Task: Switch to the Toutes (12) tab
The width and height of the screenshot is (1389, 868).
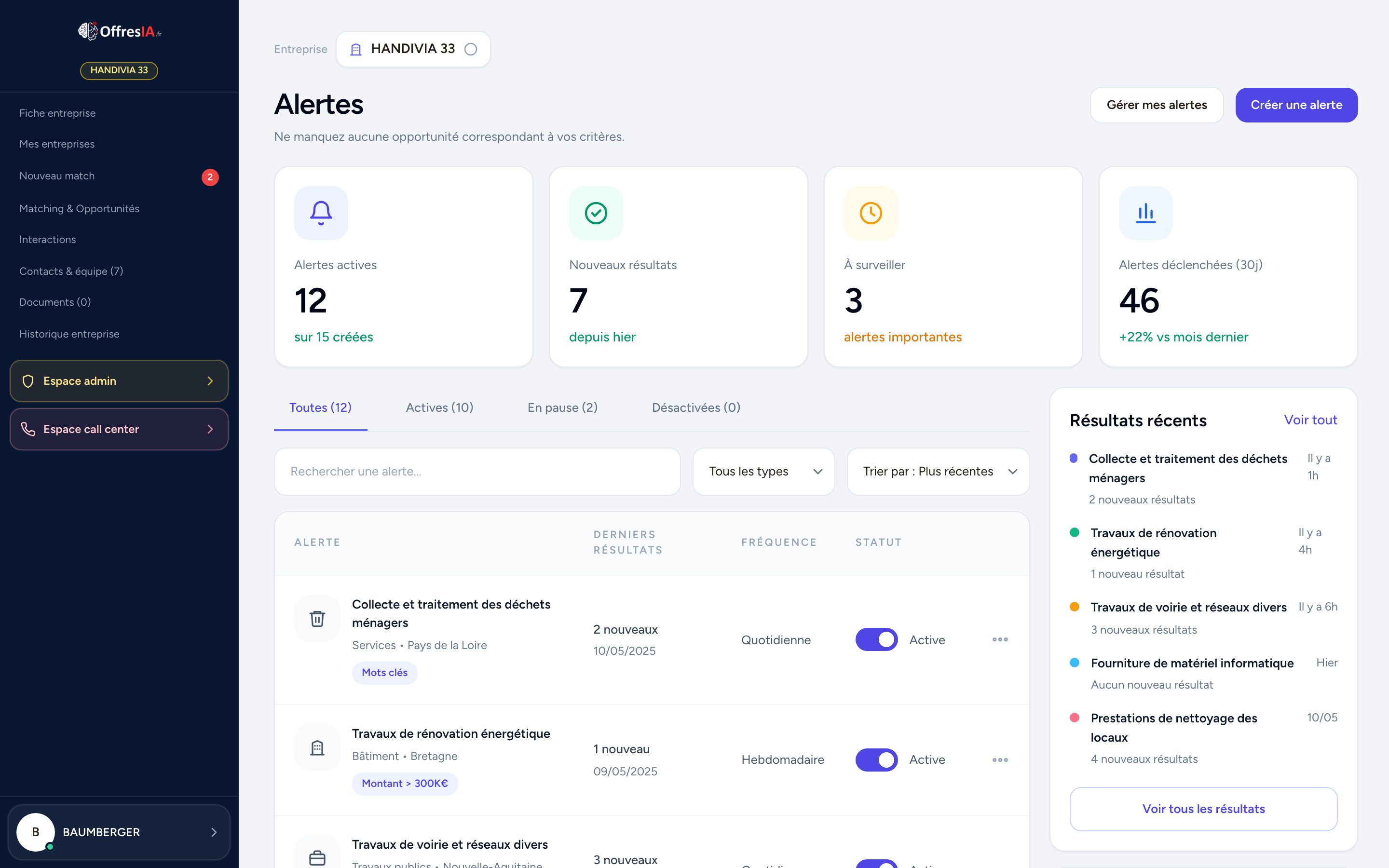Action: pyautogui.click(x=320, y=407)
